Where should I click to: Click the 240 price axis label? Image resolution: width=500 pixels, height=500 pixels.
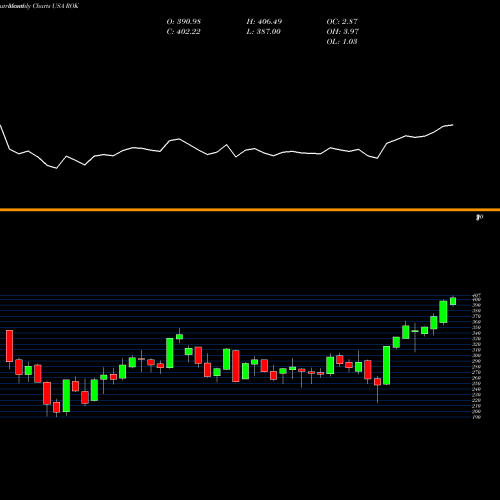477,389
